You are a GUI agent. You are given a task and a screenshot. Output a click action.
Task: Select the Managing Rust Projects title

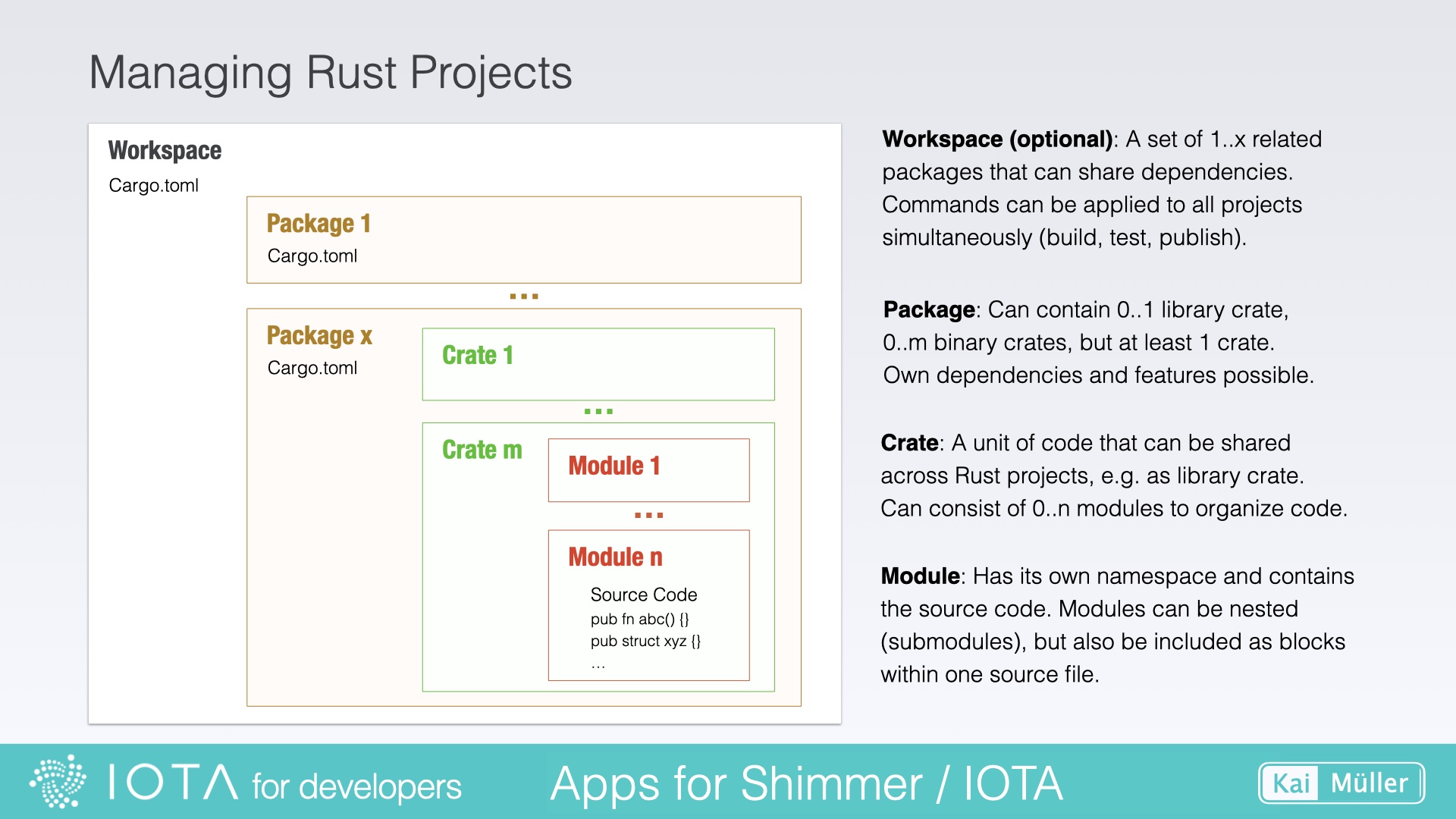click(331, 72)
